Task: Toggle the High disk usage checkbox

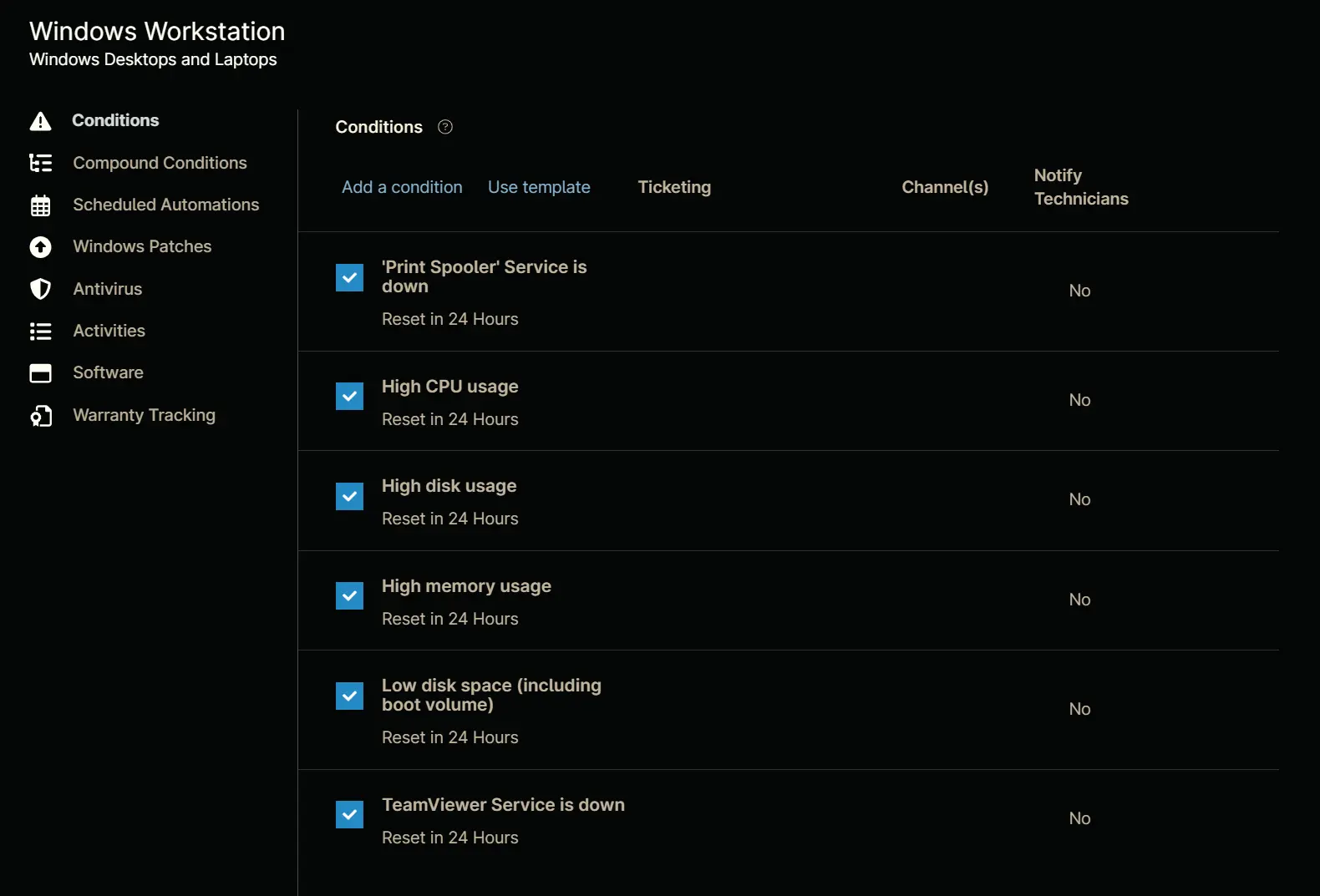Action: (x=349, y=496)
